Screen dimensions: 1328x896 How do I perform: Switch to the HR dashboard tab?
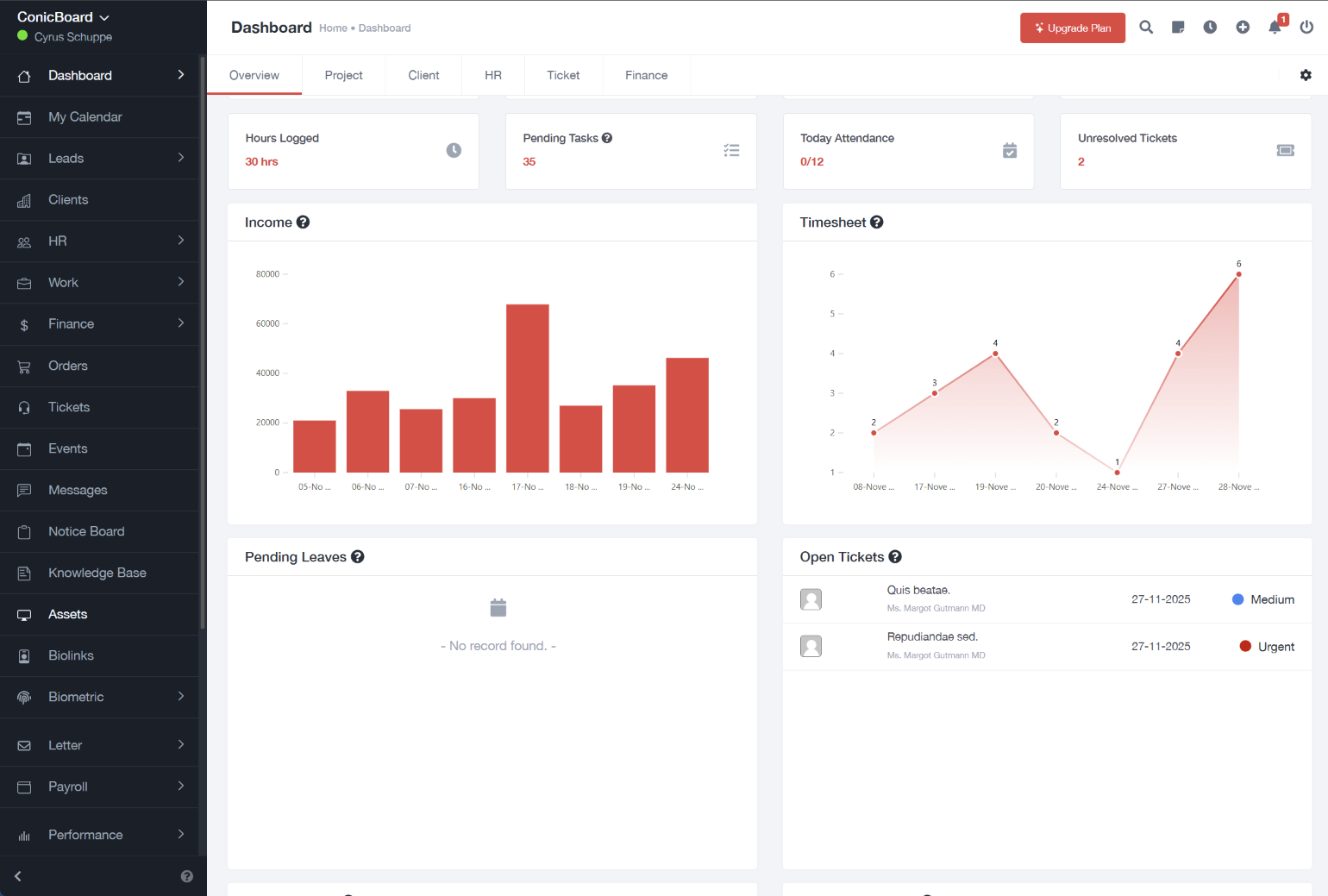(493, 75)
